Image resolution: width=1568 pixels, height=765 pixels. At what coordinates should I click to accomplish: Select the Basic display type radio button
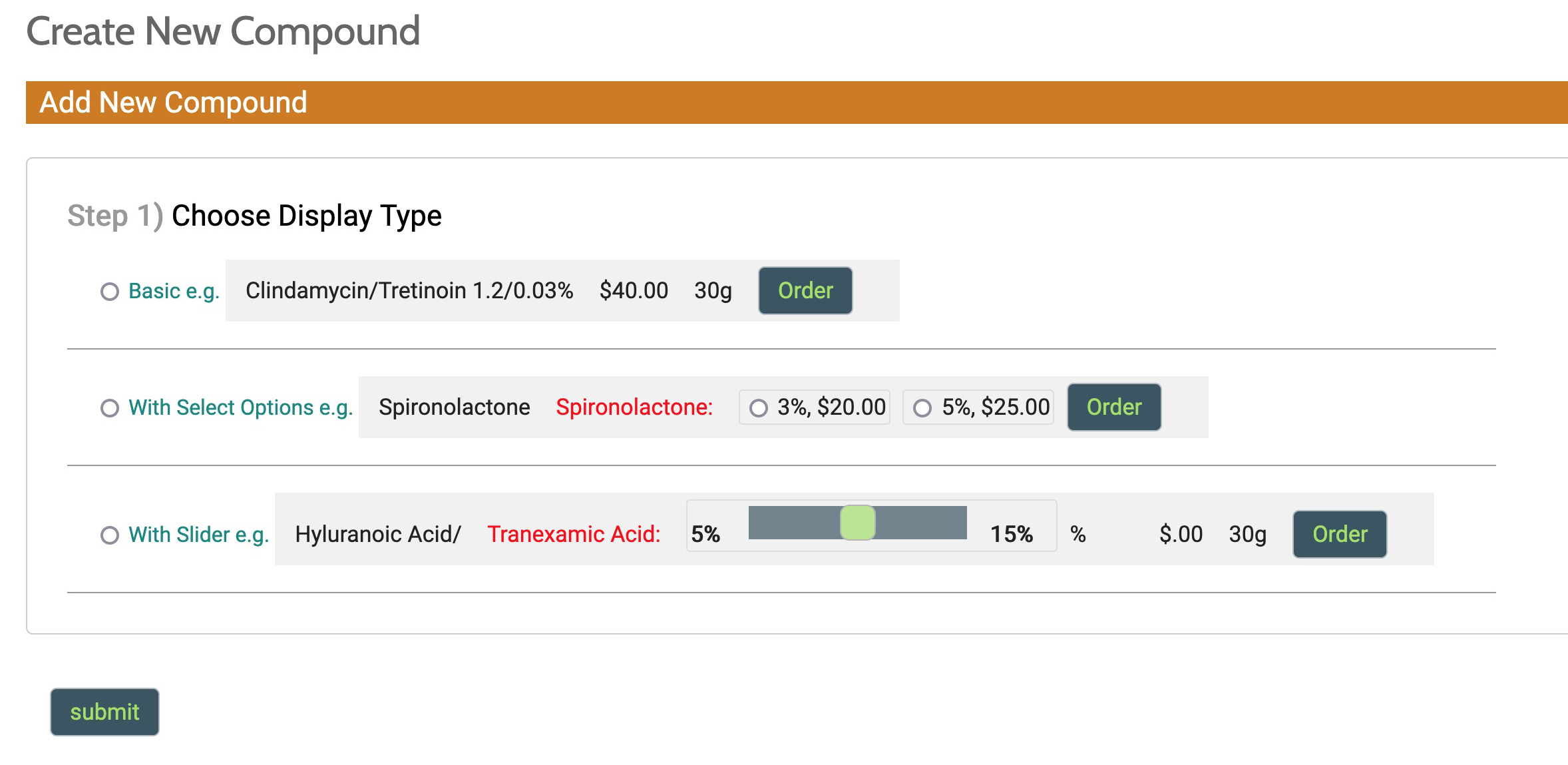click(110, 292)
